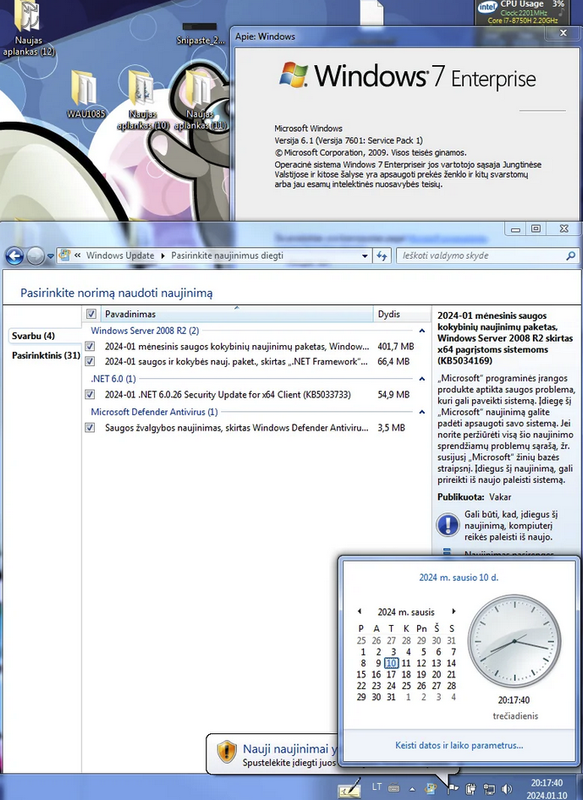Image resolution: width=583 pixels, height=800 pixels.
Task: Click next month arrow in calendar
Action: tap(453, 611)
